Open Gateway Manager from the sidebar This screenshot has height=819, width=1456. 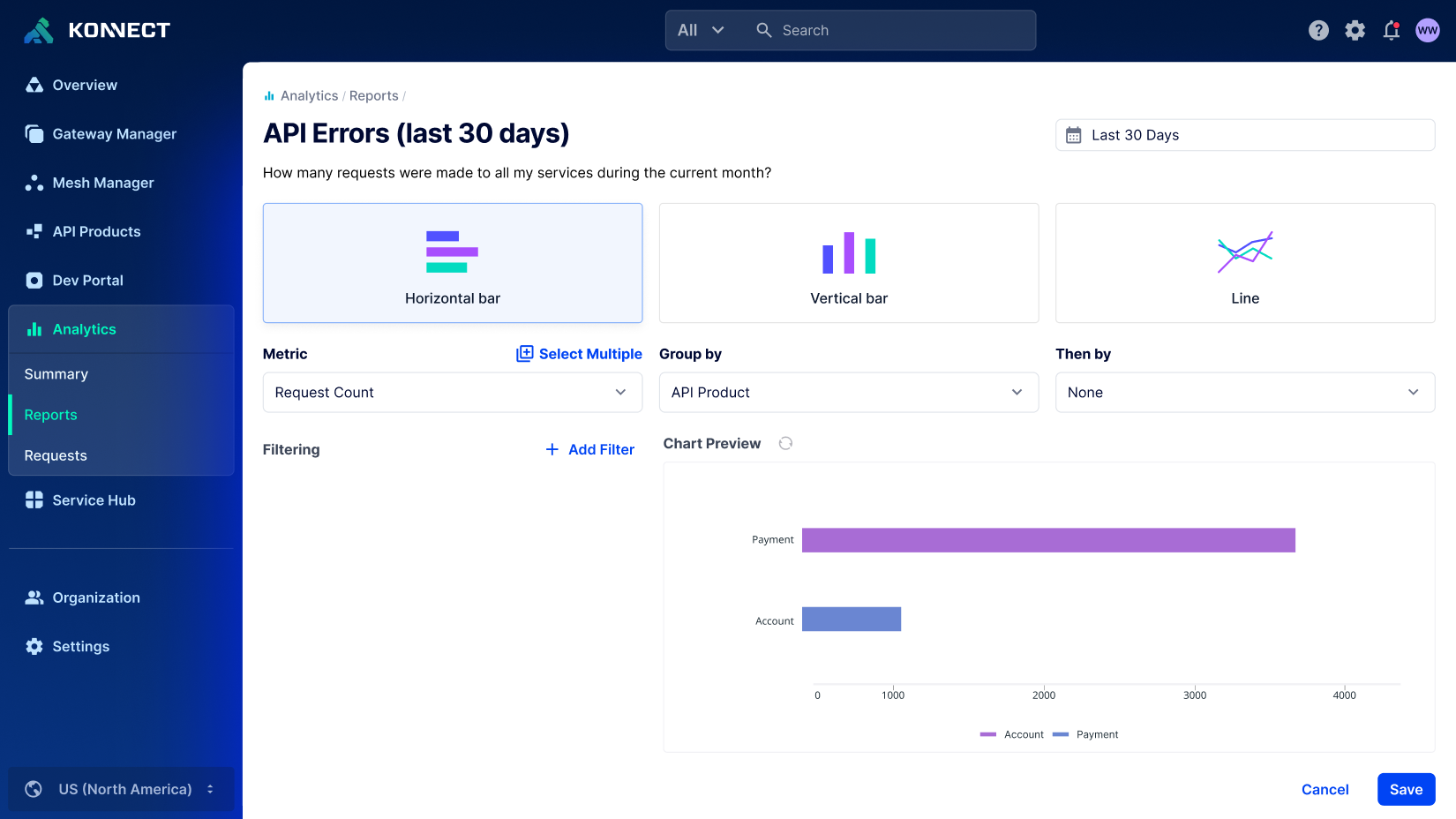coord(114,134)
